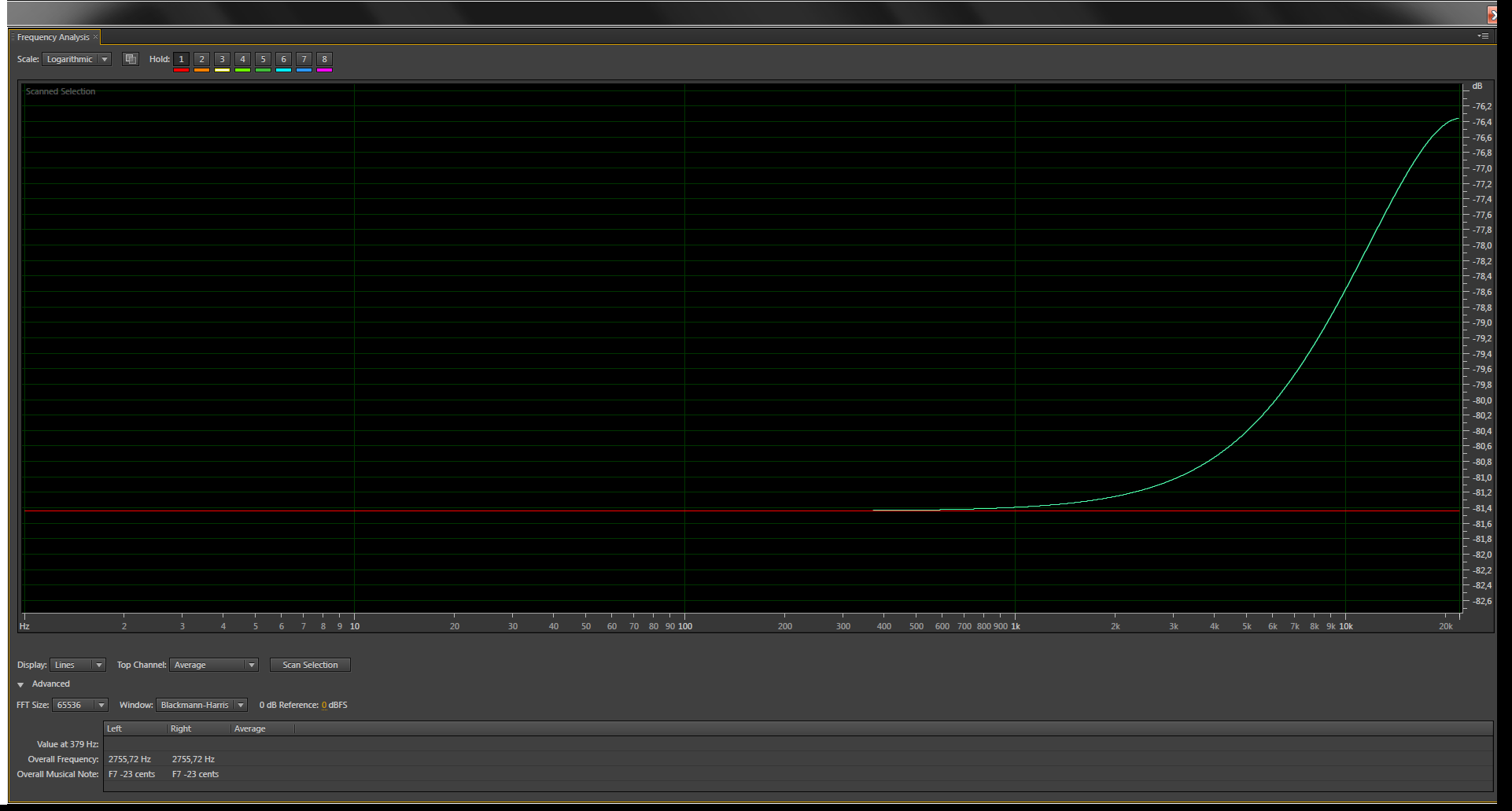Click the Left column header

135,728
